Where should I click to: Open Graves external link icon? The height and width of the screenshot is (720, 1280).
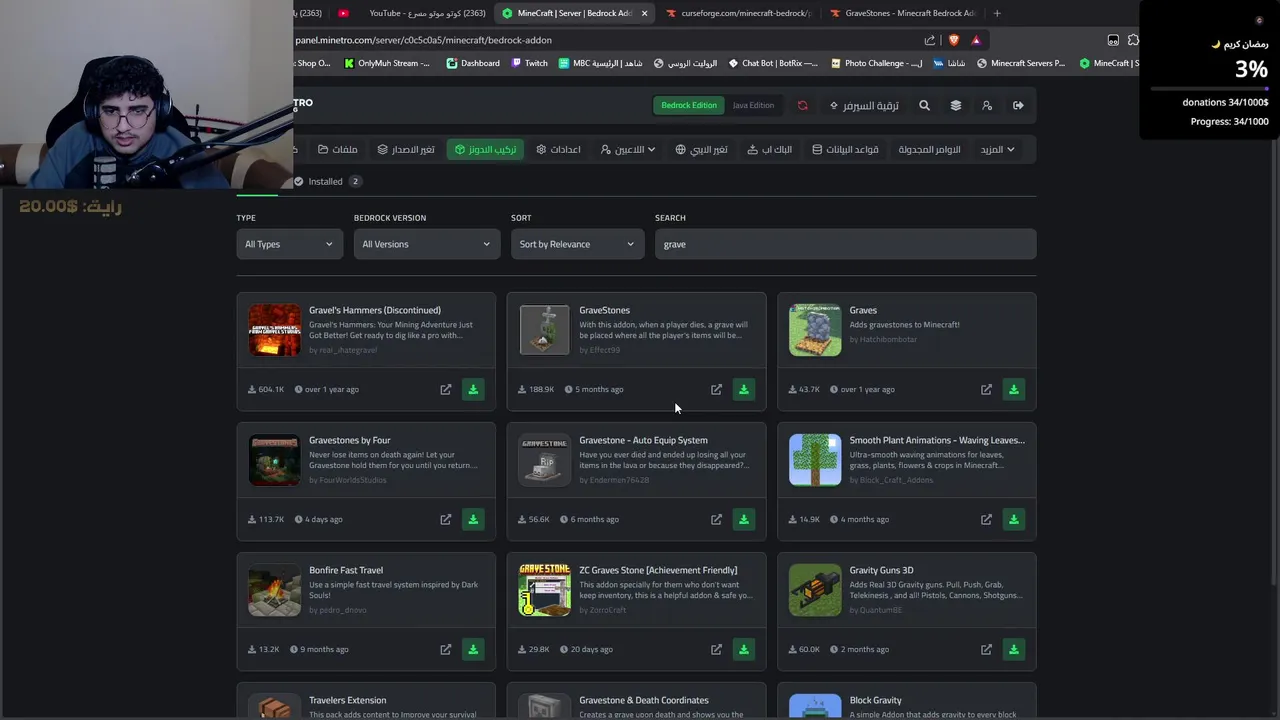986,389
